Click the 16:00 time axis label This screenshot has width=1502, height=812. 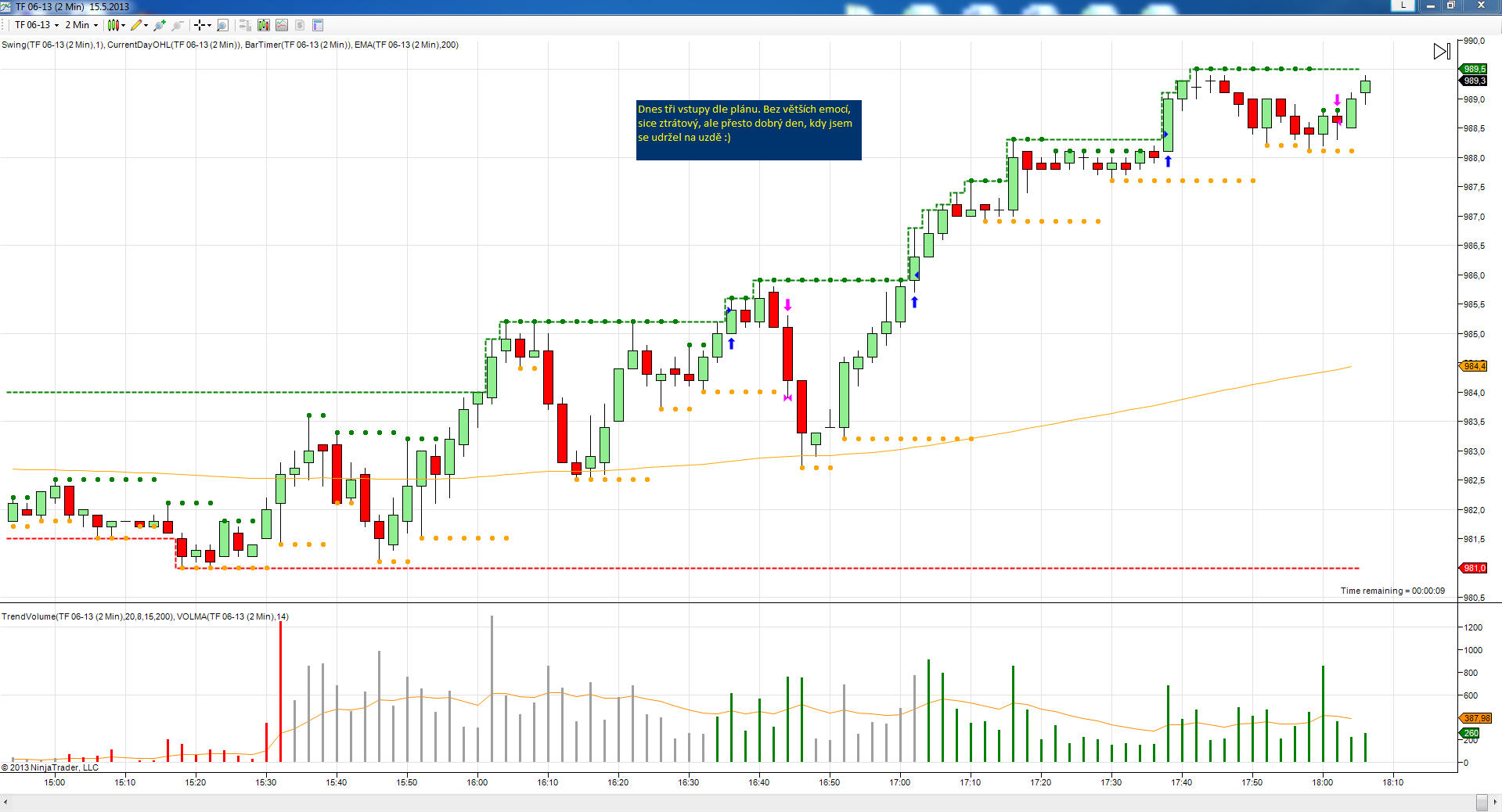pos(477,781)
